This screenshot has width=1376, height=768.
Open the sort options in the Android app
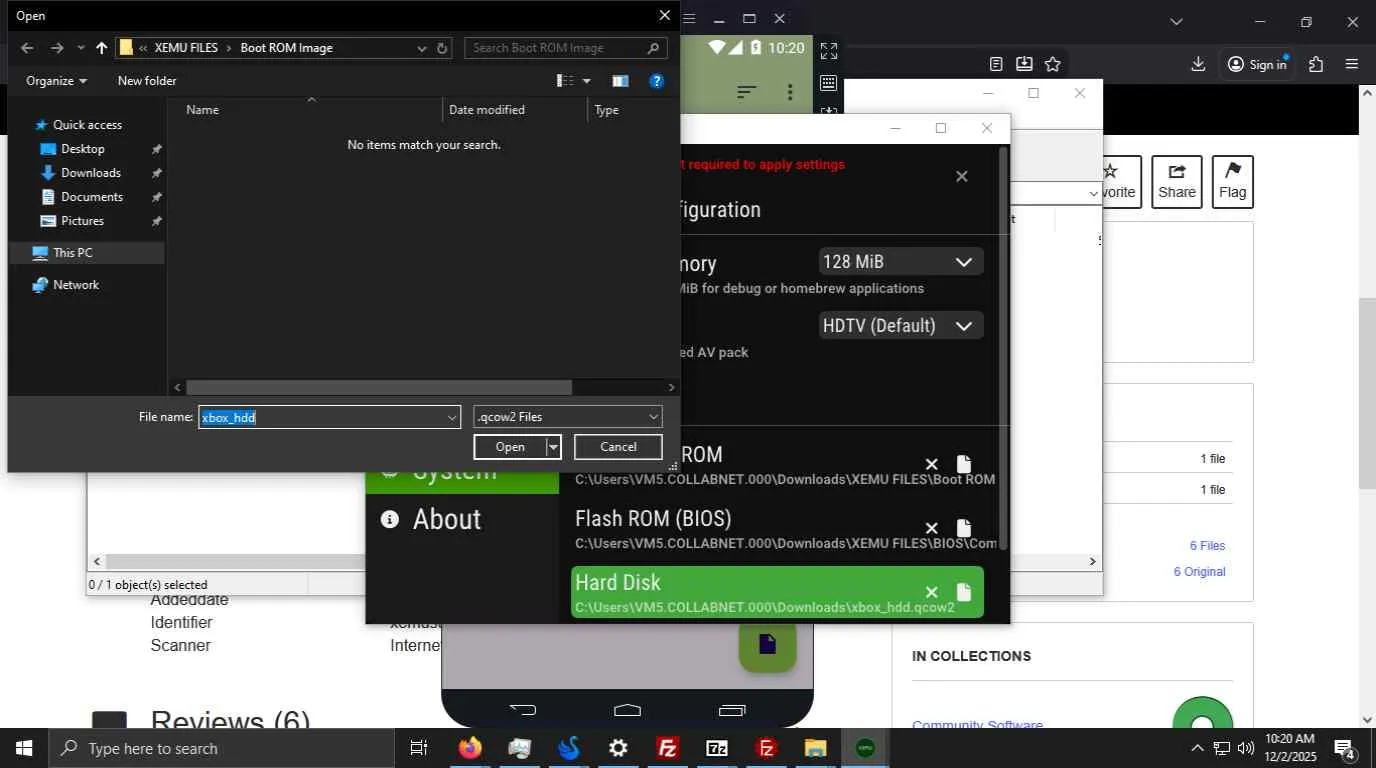746,92
